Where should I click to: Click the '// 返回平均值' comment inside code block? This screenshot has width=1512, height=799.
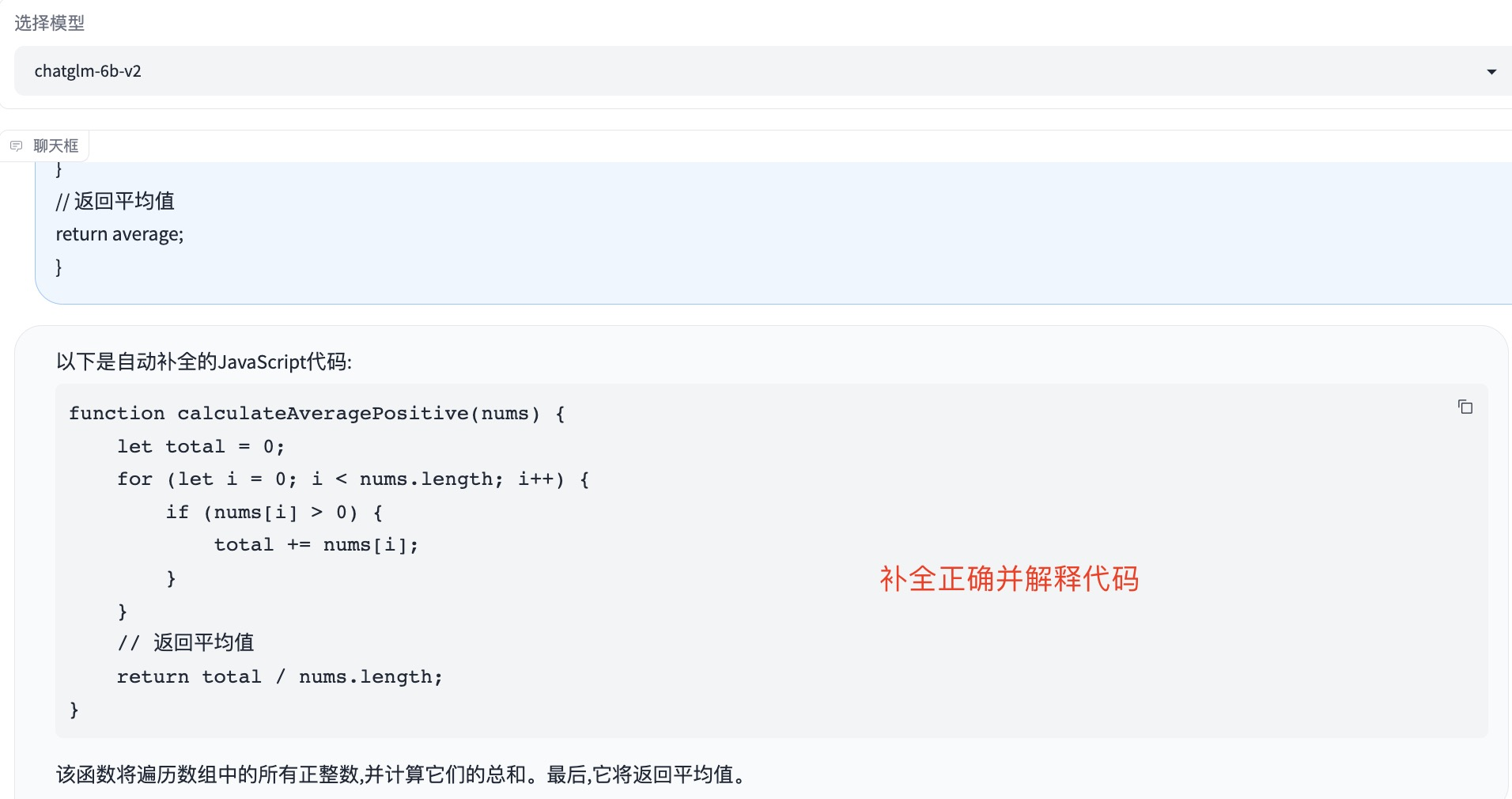click(186, 643)
